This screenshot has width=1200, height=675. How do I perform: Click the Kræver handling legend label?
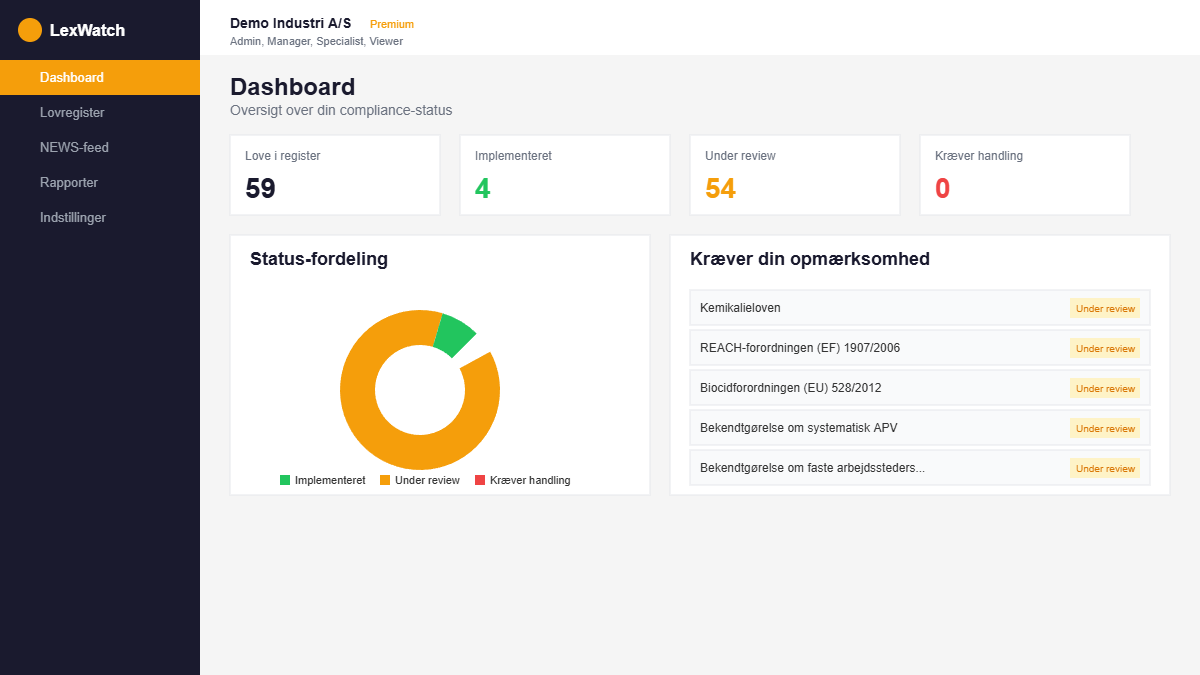(x=530, y=480)
